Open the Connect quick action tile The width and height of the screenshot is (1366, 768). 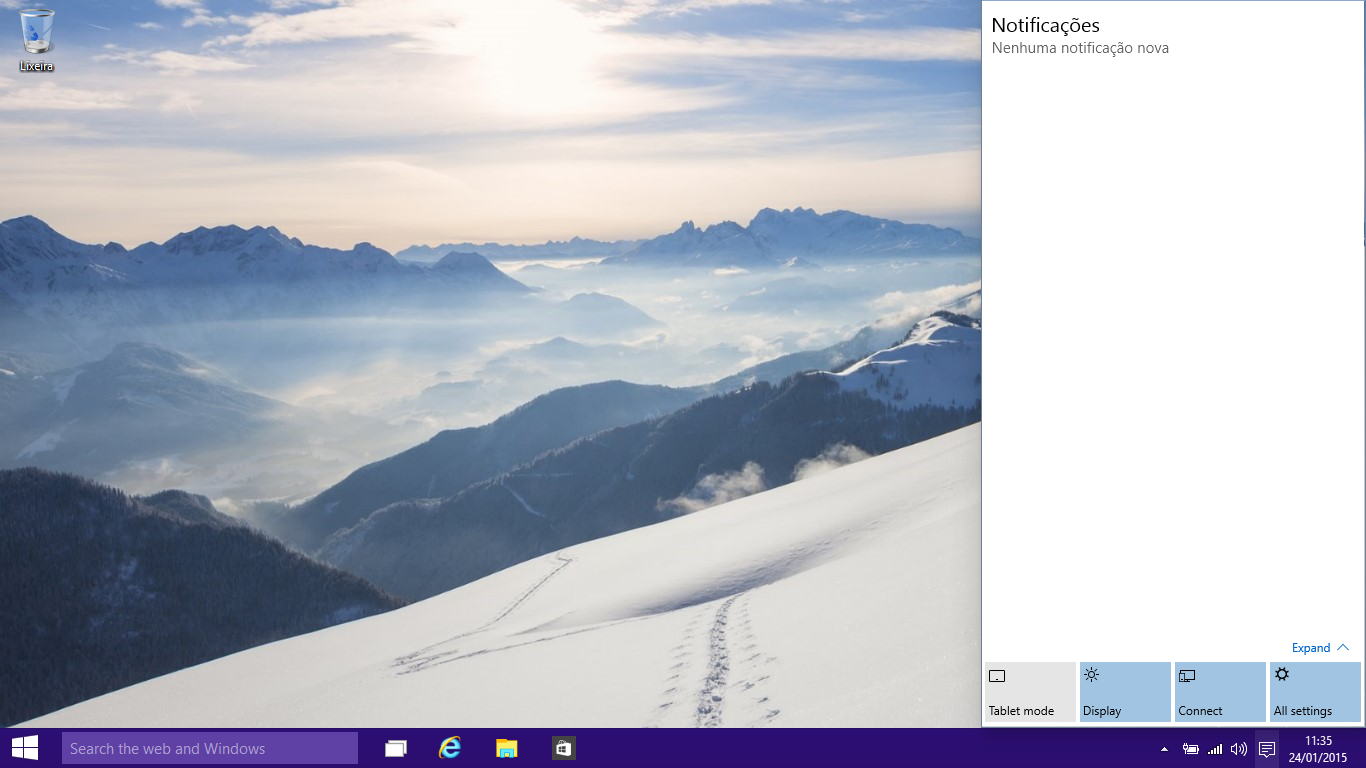(x=1220, y=692)
